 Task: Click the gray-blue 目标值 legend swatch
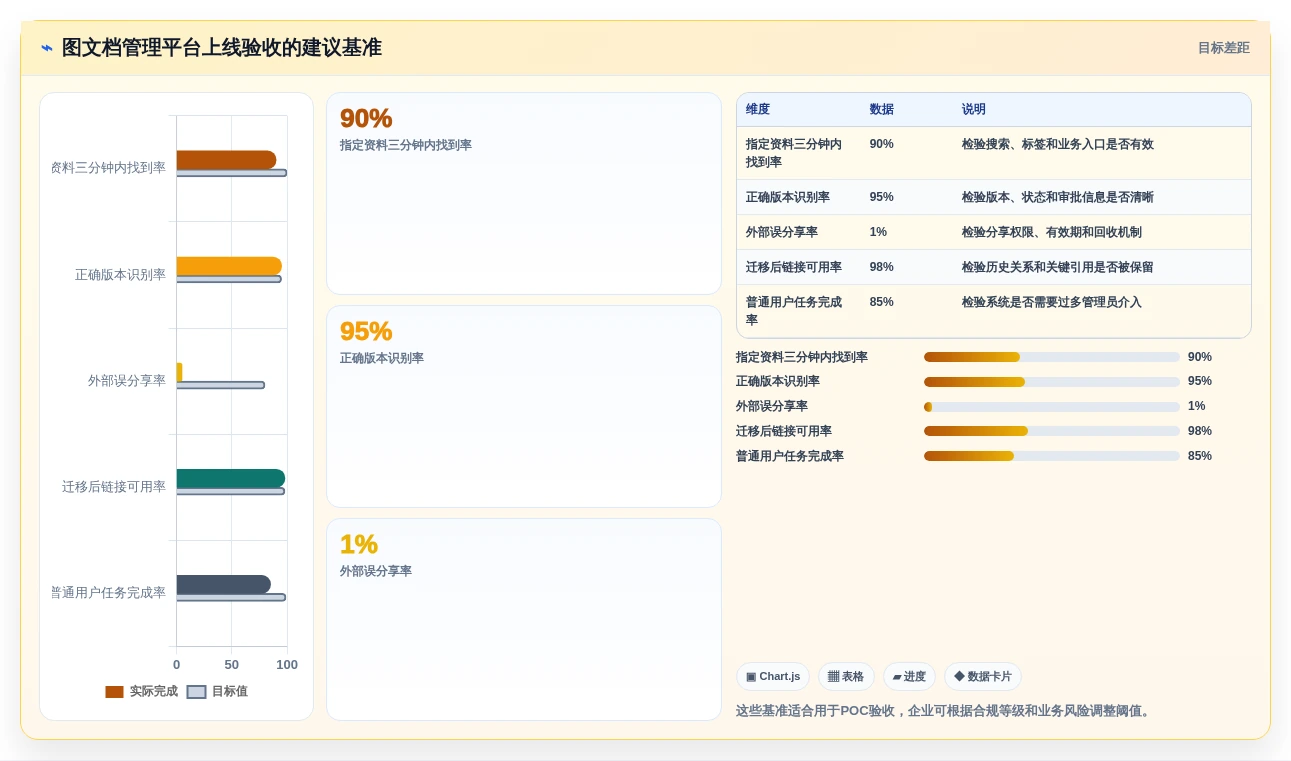coord(196,692)
